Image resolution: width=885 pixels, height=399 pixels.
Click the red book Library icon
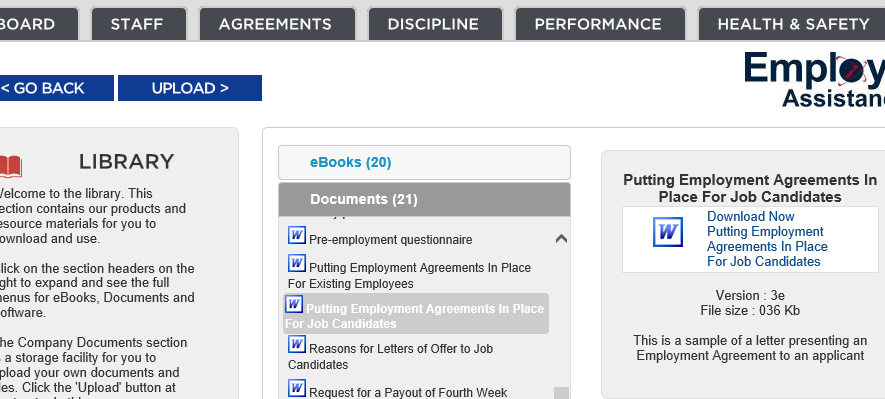click(11, 166)
